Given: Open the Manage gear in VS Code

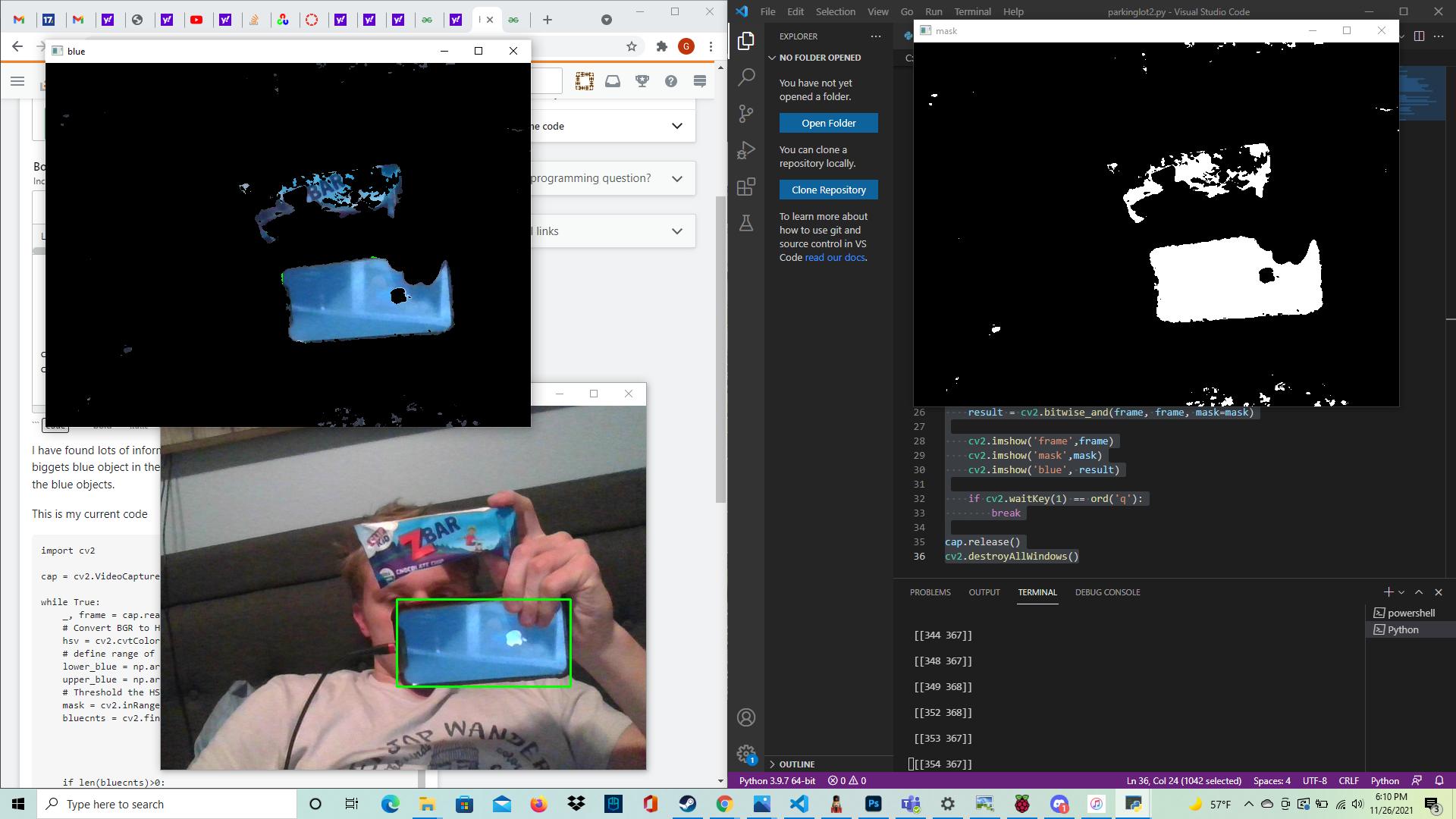Looking at the screenshot, I should click(x=746, y=754).
